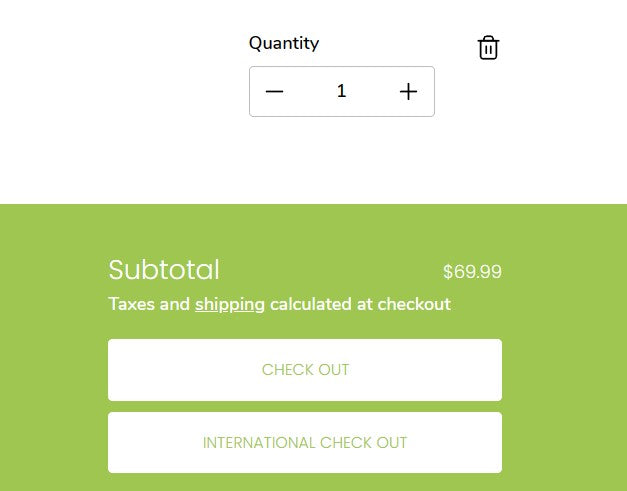
Task: Click the $69.99 subtotal amount
Action: pos(472,272)
